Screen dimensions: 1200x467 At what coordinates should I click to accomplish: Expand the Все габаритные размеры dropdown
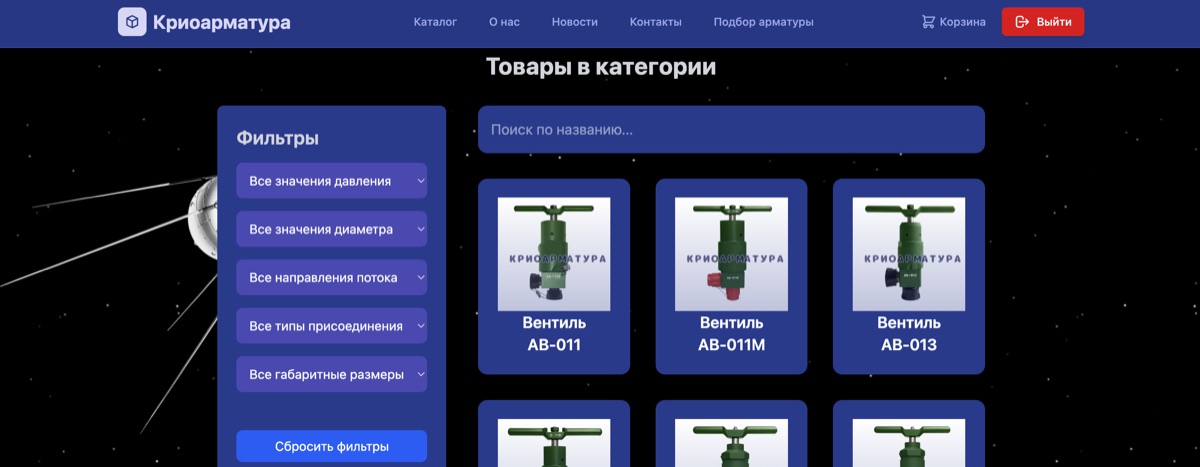pyautogui.click(x=332, y=374)
